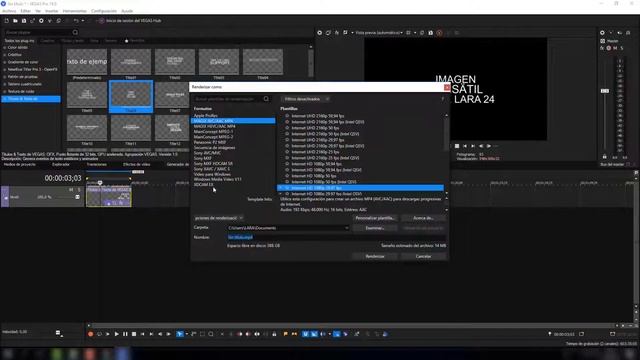Insert region with the orange region icon
Screen dimensions: 640x360
tap(294, 334)
